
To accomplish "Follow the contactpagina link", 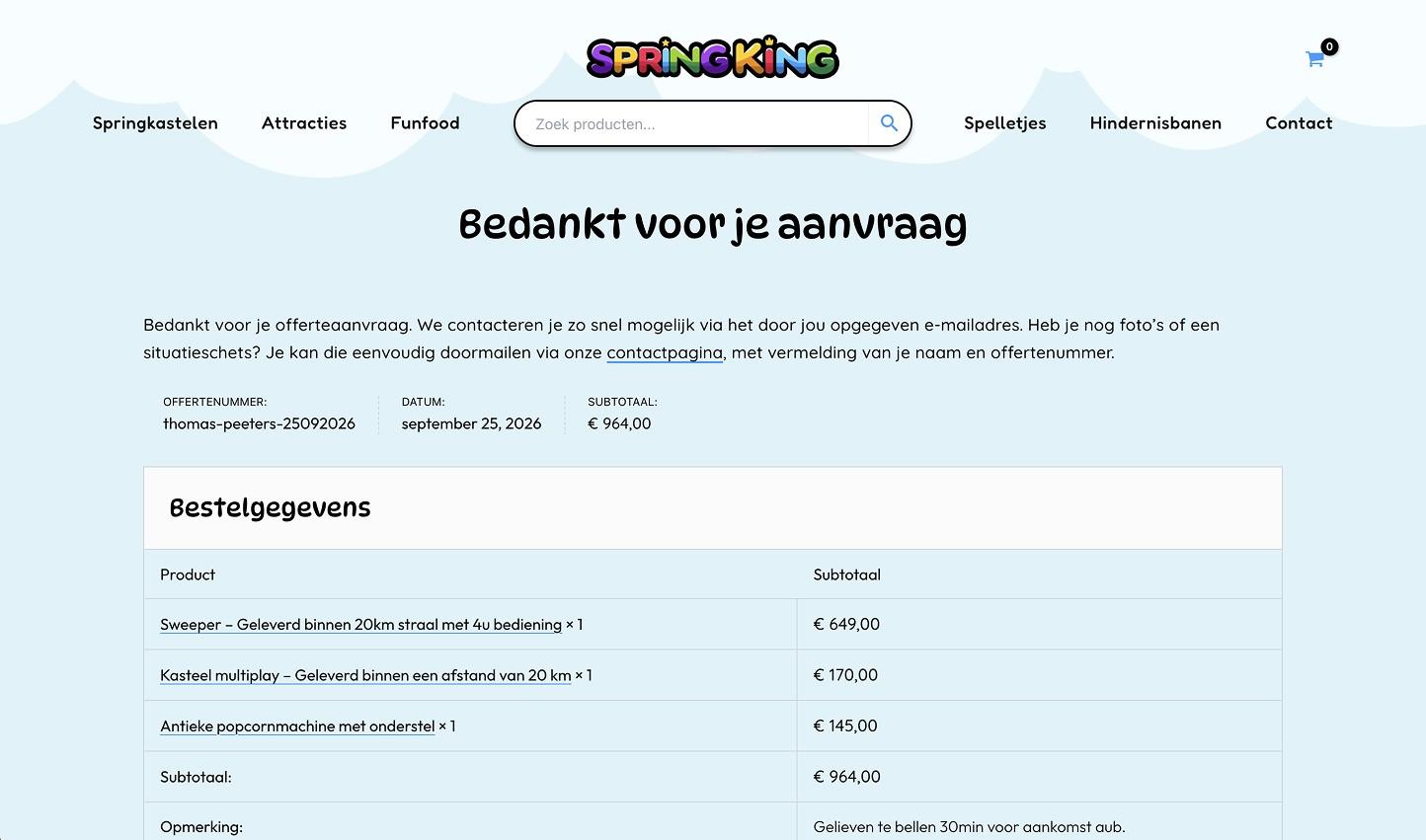I will [x=665, y=352].
